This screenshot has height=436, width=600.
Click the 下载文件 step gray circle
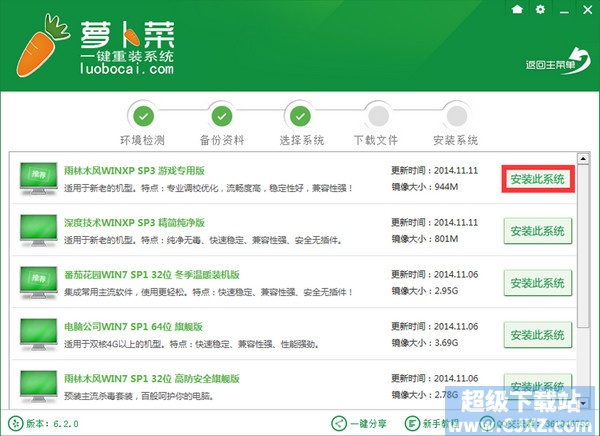pyautogui.click(x=378, y=116)
